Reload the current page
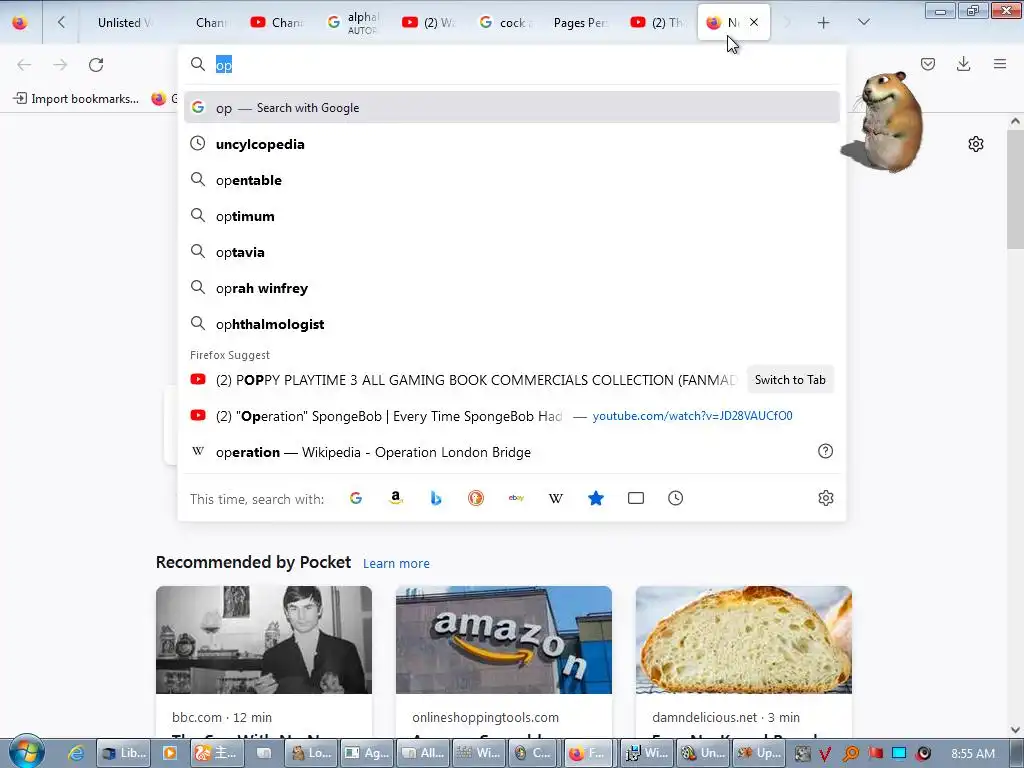The width and height of the screenshot is (1024, 768). coord(96,65)
